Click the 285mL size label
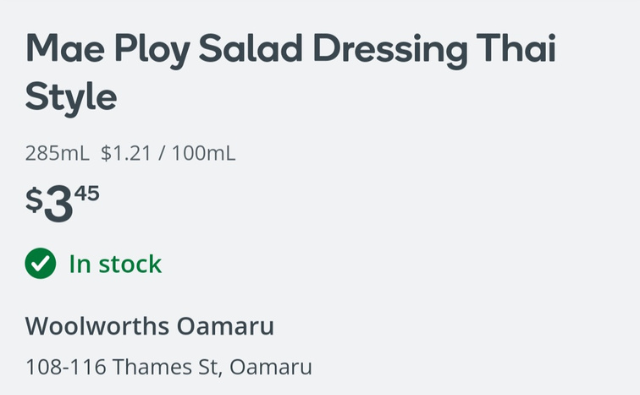Image resolution: width=640 pixels, height=395 pixels. pos(57,153)
